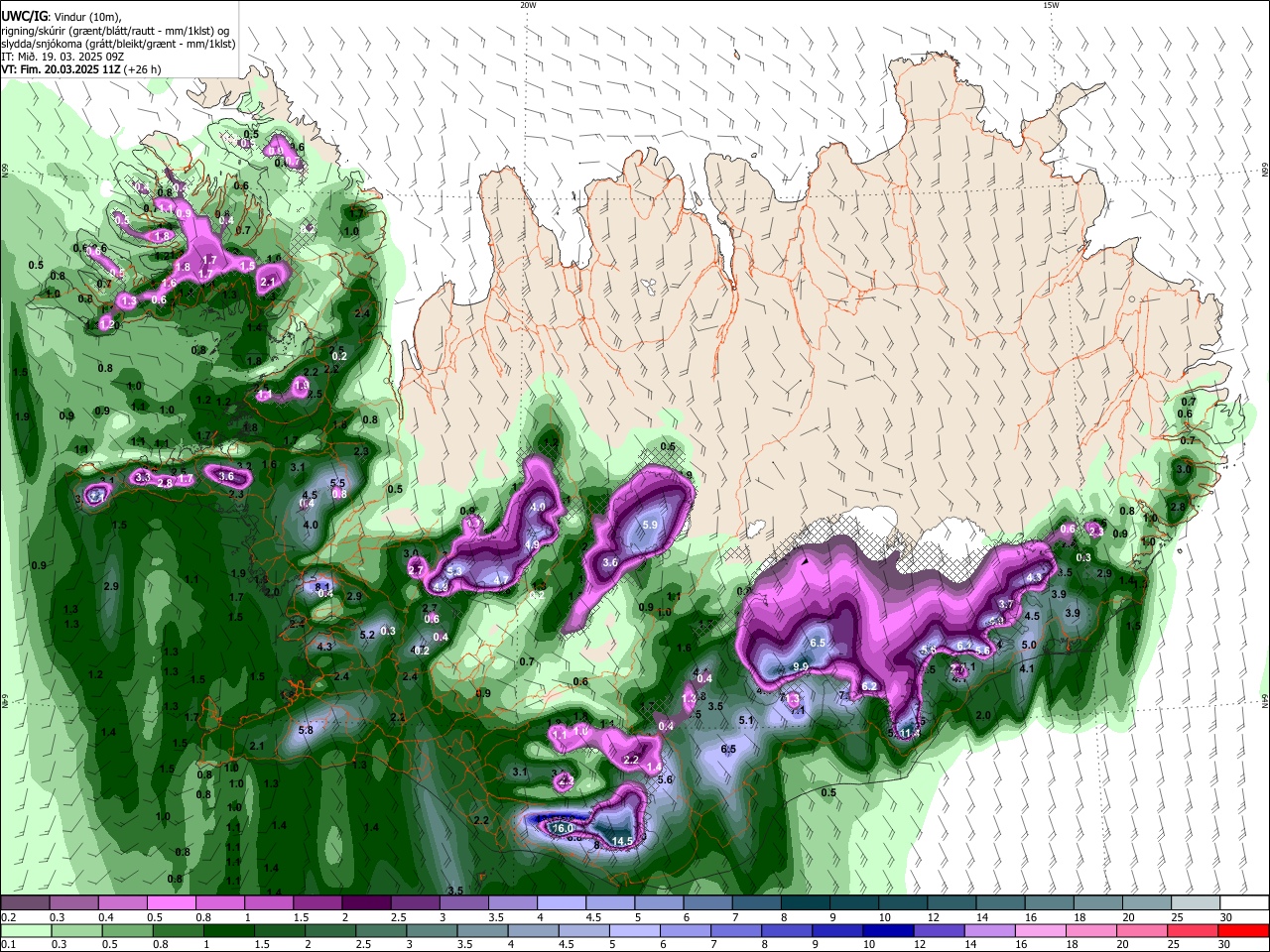The height and width of the screenshot is (952, 1270).
Task: Click the bright pink snow swatch above 0.5
Action: tap(171, 903)
